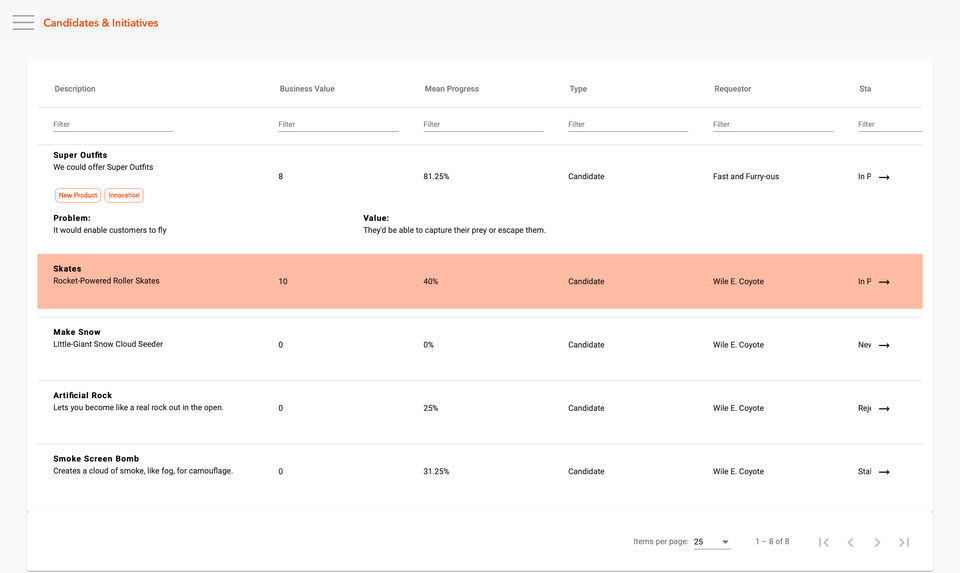This screenshot has width=960, height=573.
Task: Click Wile E. Coyote in Artificial Rock row
Action: pos(738,408)
